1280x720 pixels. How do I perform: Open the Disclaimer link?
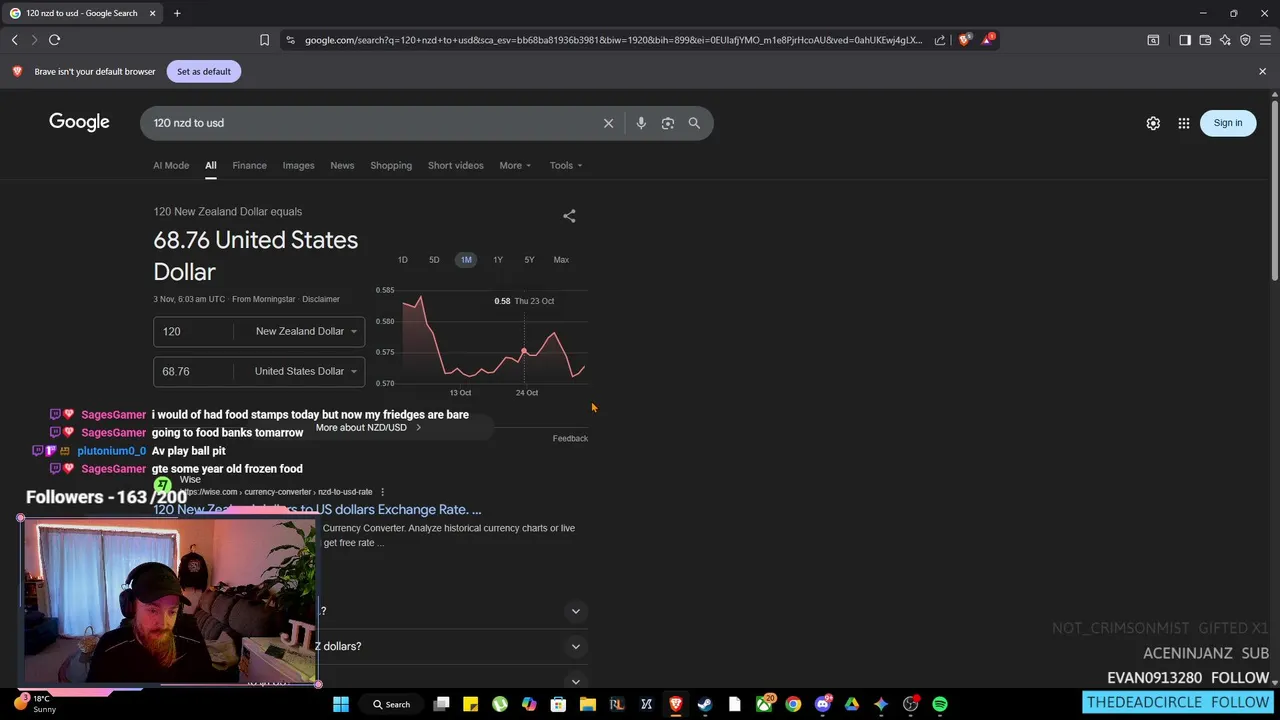point(321,299)
